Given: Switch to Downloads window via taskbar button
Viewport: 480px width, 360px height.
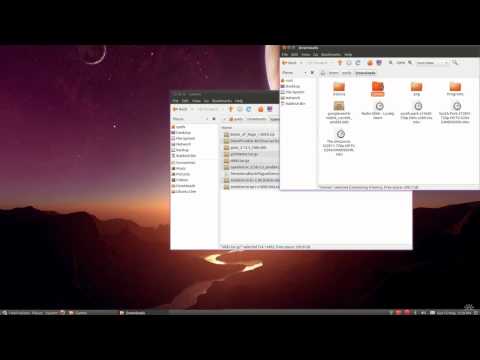Looking at the screenshot, I should [x=144, y=313].
